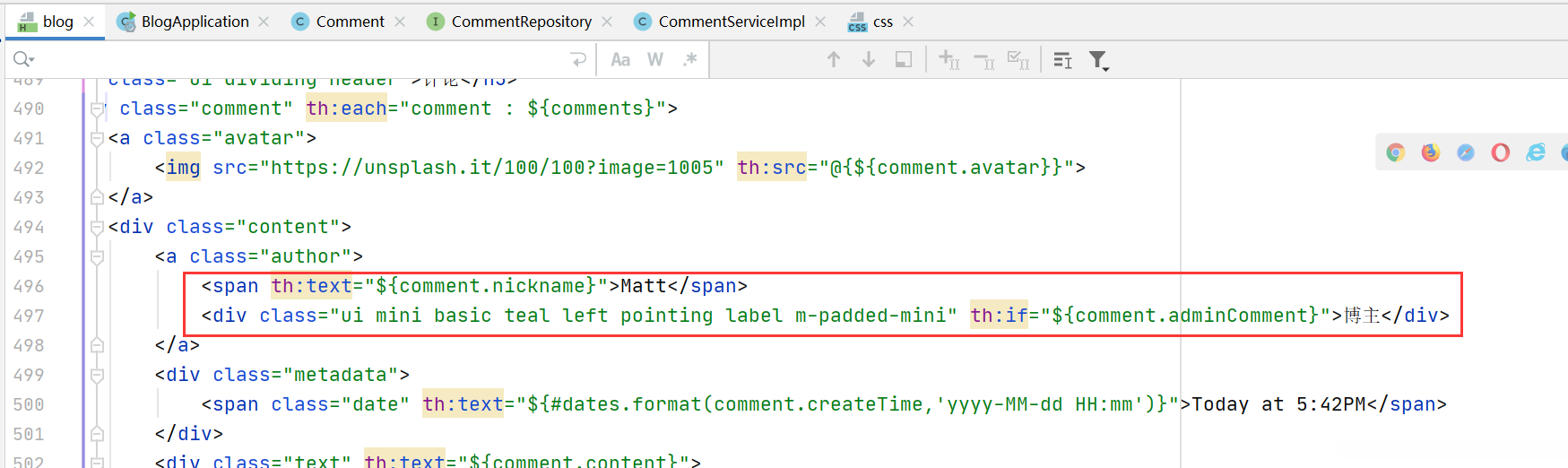Viewport: 1568px width, 468px height.
Task: Click the th:if attribute on line 497
Action: click(999, 316)
